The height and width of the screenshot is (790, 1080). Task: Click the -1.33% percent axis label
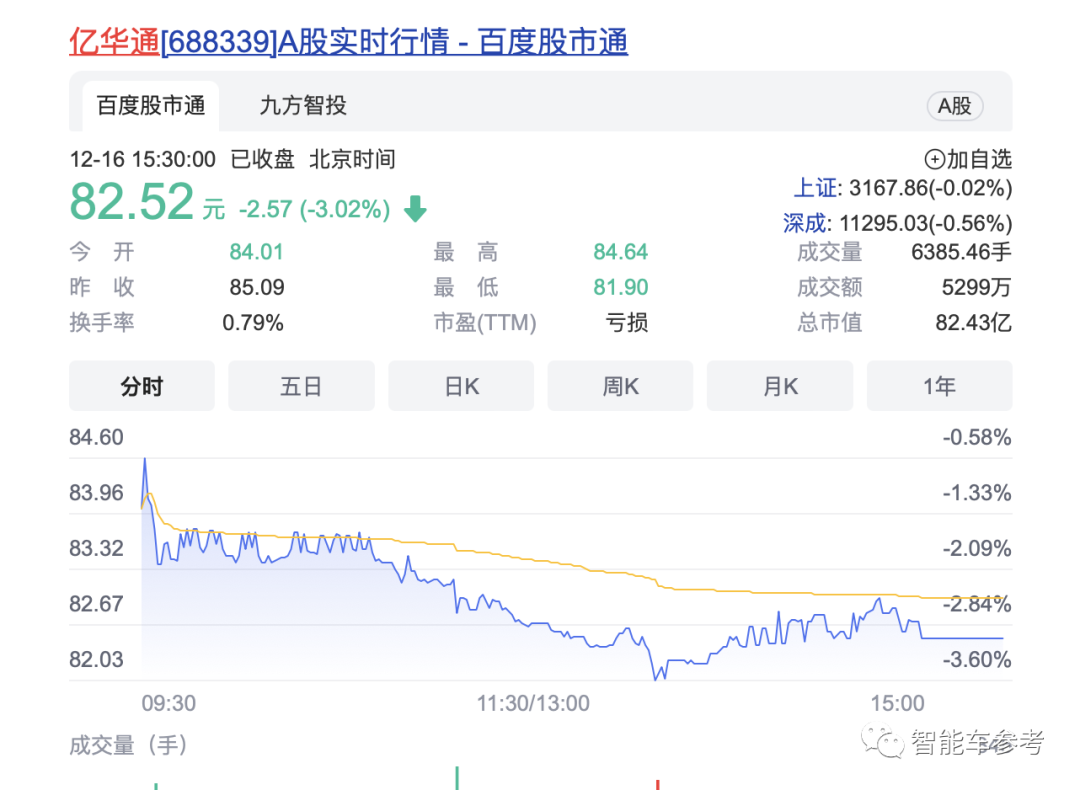coord(977,493)
